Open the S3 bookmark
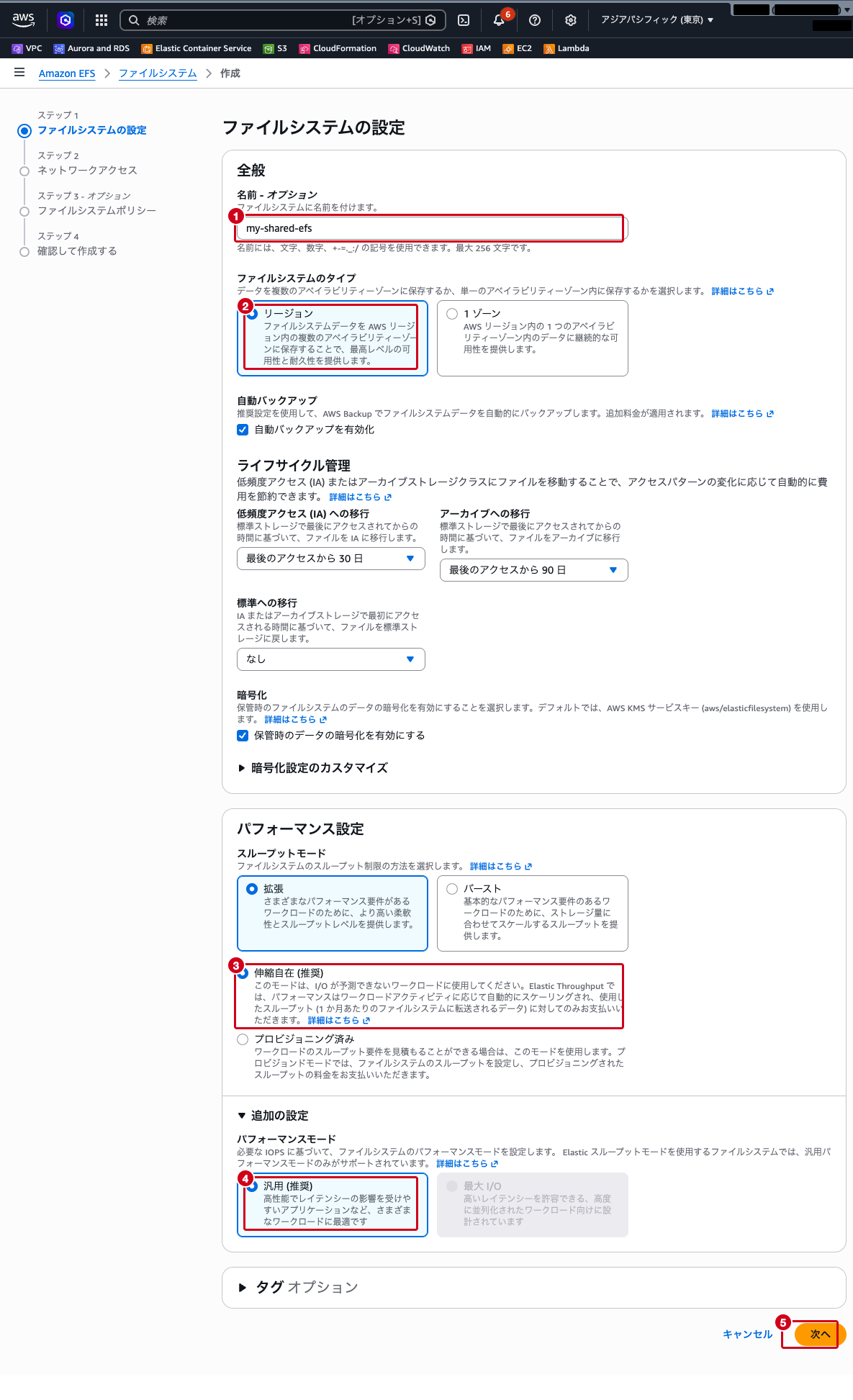 coord(275,48)
